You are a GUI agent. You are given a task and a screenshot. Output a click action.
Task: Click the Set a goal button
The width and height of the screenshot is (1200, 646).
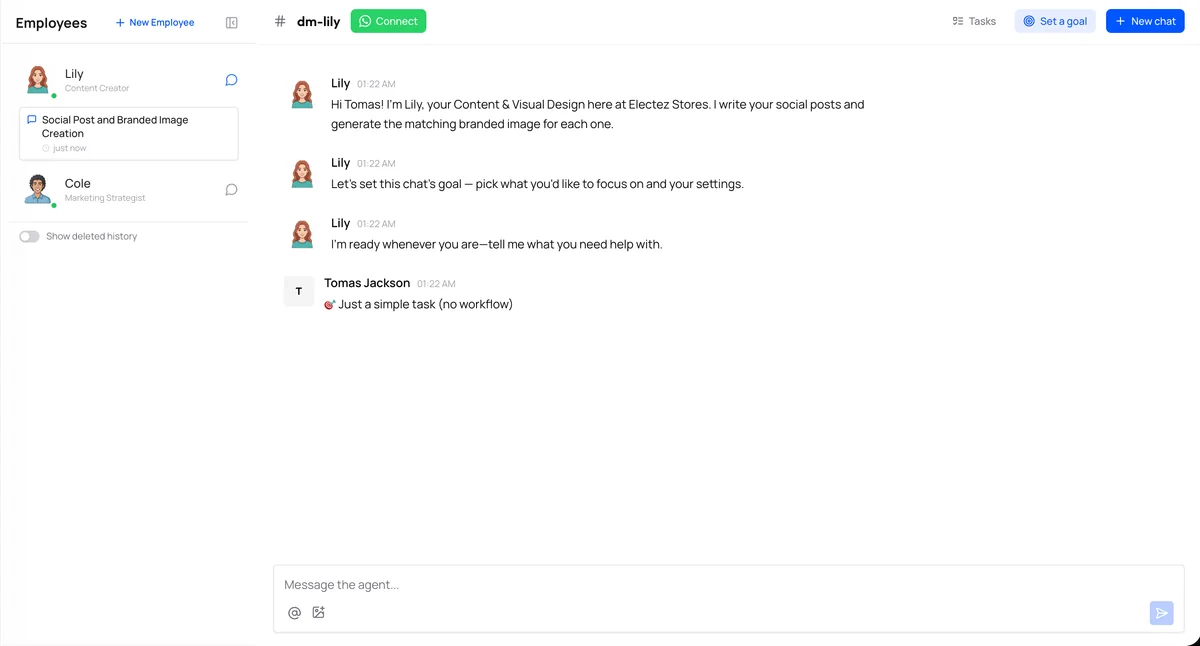click(x=1055, y=21)
